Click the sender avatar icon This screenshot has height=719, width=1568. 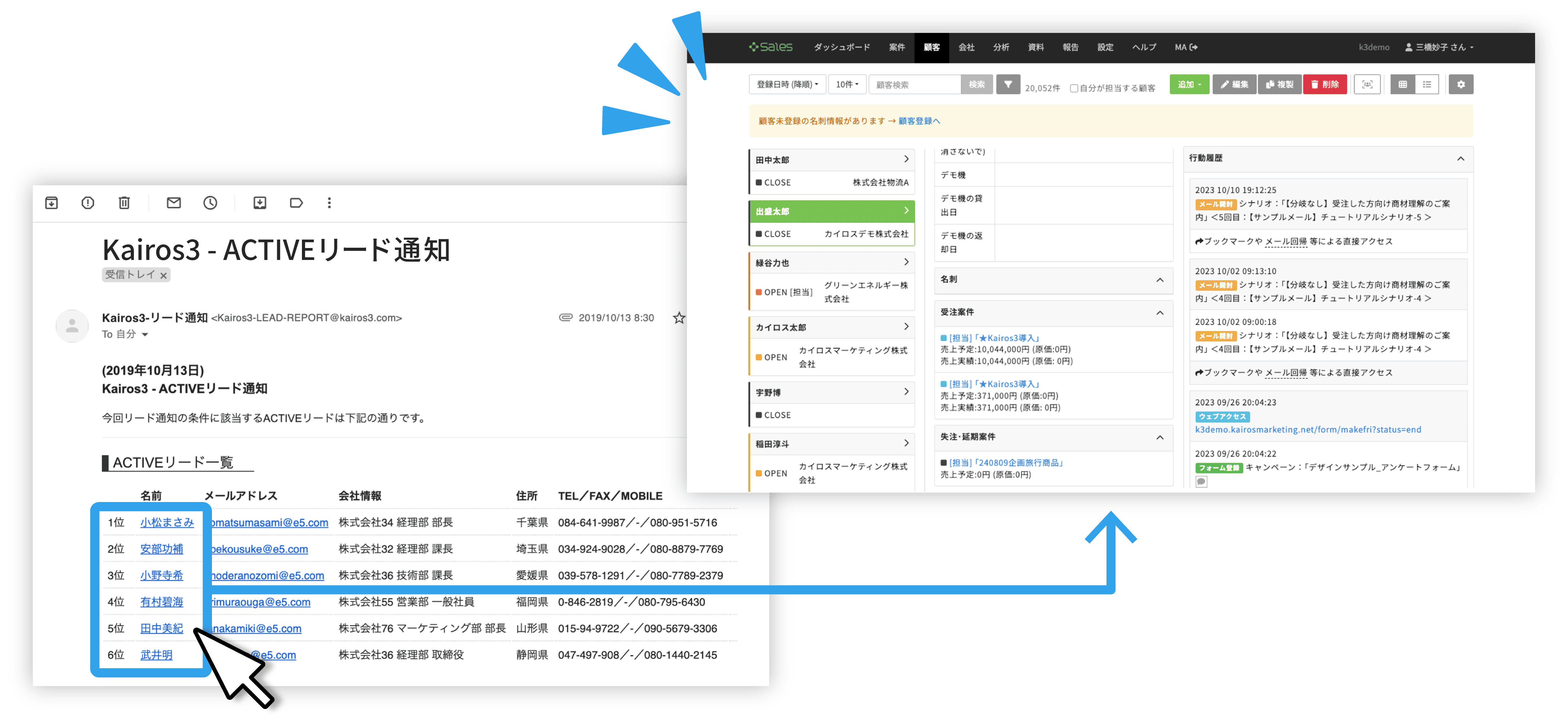(x=72, y=326)
